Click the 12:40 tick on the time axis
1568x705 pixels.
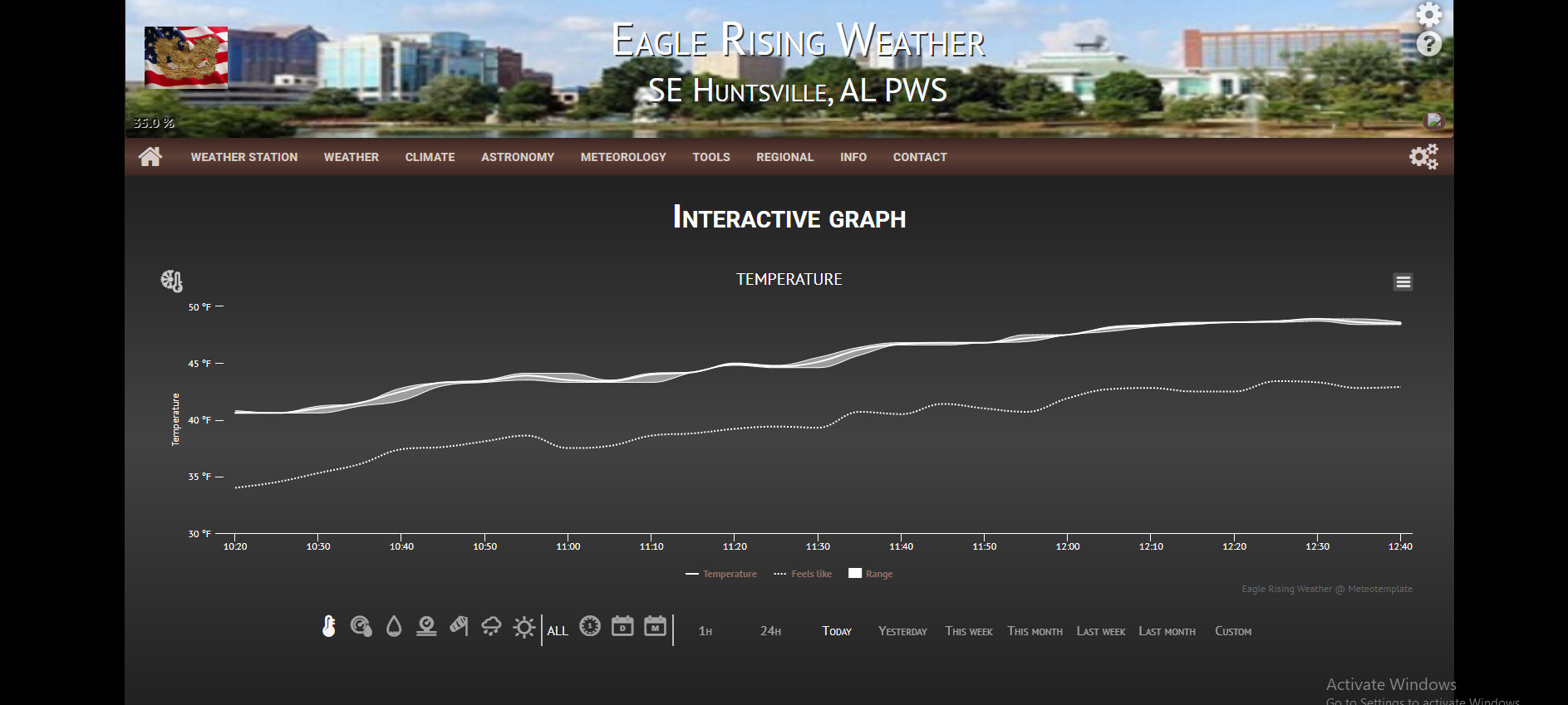click(x=1400, y=546)
